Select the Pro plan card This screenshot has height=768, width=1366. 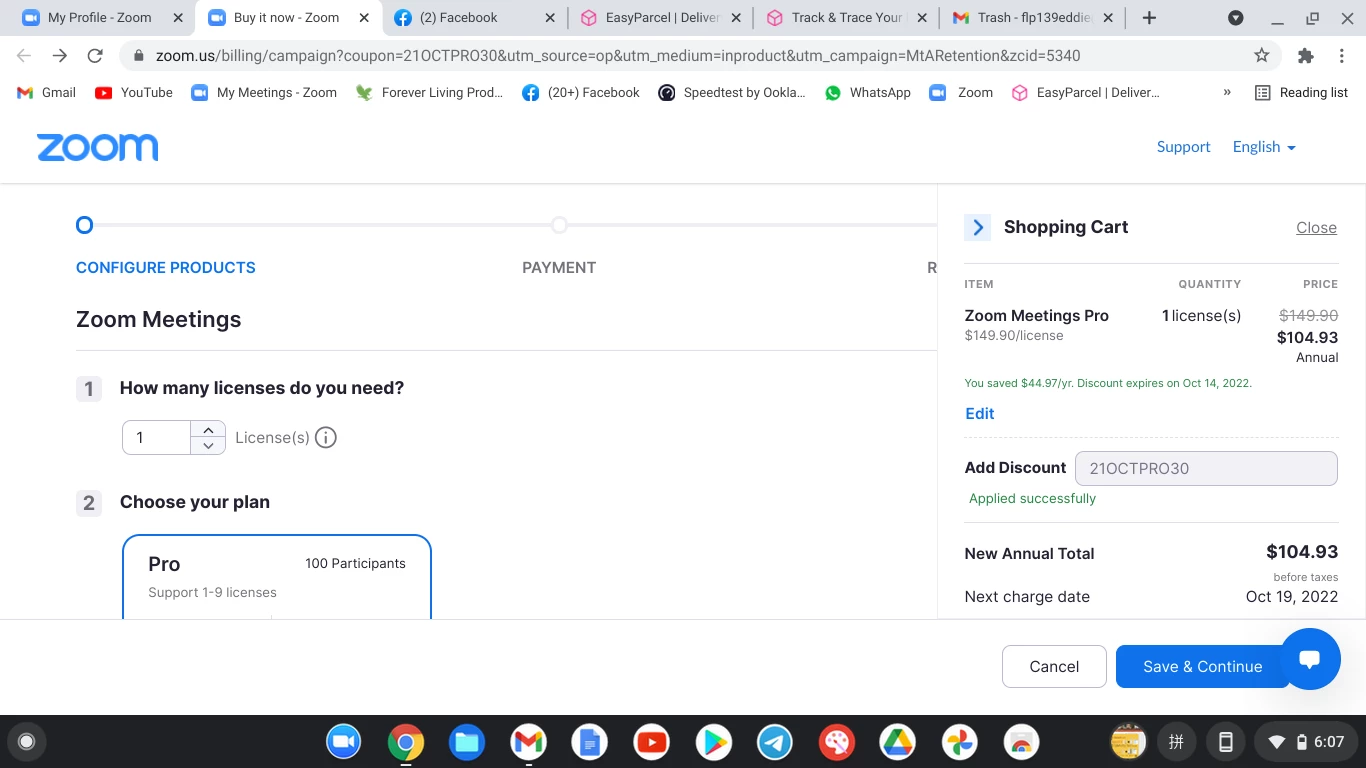[x=277, y=577]
